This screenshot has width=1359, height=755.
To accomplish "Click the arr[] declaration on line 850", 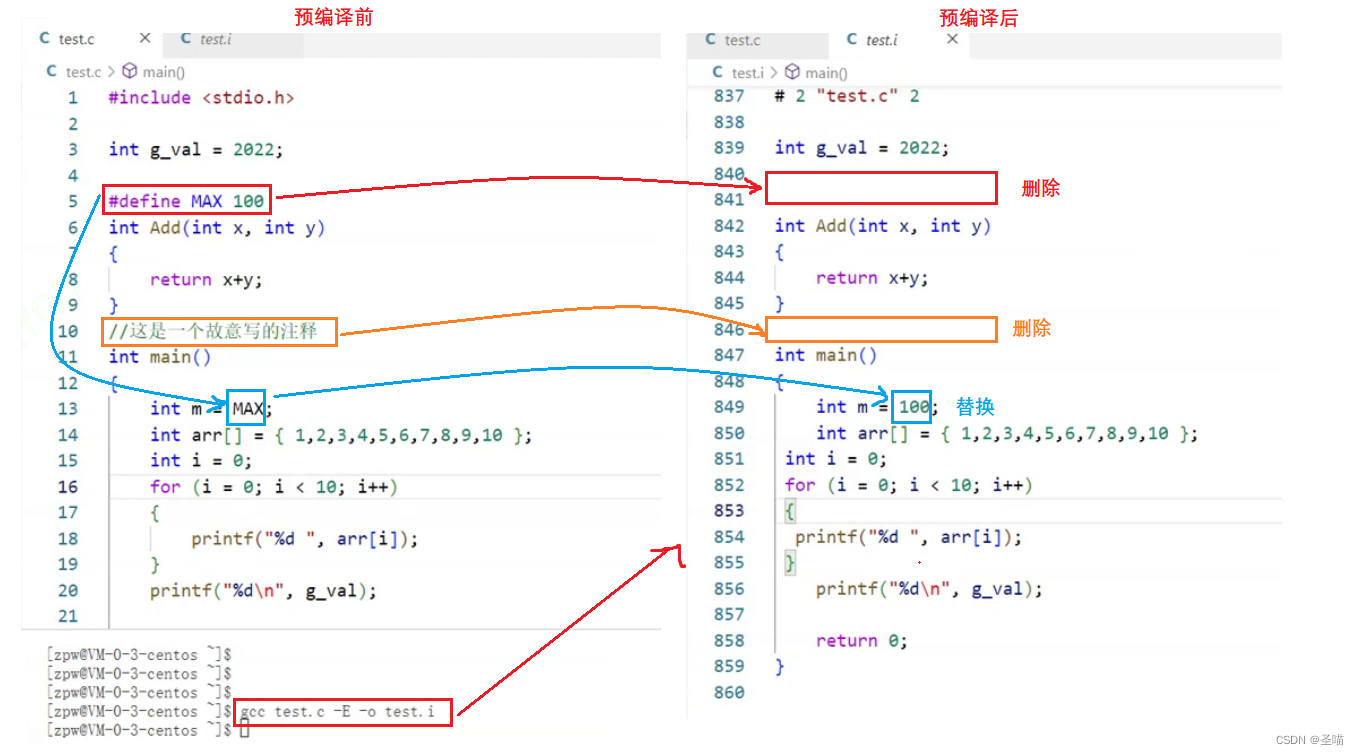I will pyautogui.click(x=1007, y=434).
